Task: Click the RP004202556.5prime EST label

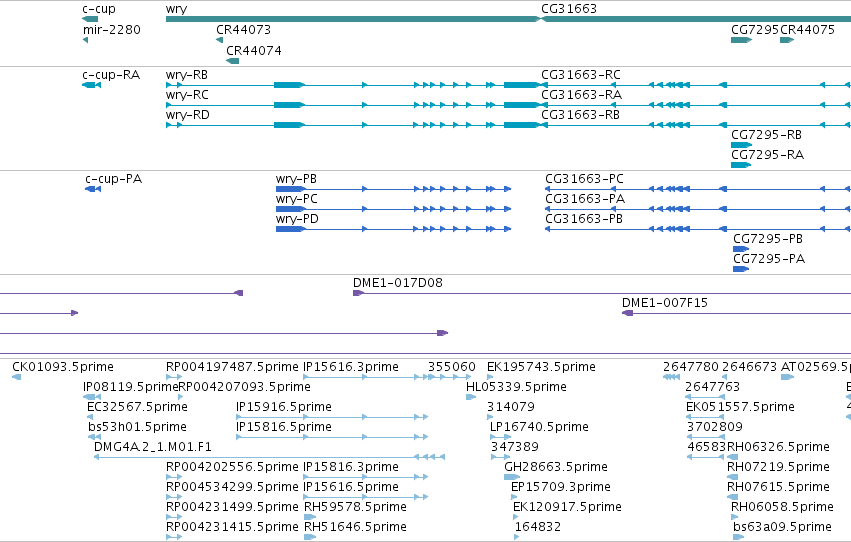Action: pyautogui.click(x=232, y=467)
